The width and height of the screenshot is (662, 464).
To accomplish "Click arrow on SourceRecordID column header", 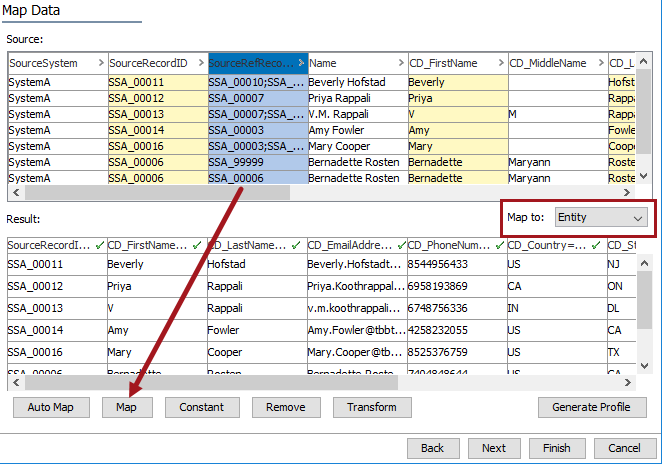I will coord(200,63).
